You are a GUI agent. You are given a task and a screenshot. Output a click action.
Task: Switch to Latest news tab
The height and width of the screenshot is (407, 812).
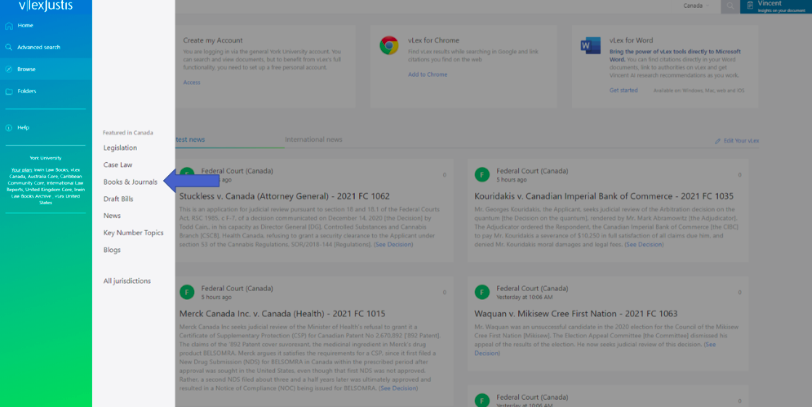(x=190, y=139)
